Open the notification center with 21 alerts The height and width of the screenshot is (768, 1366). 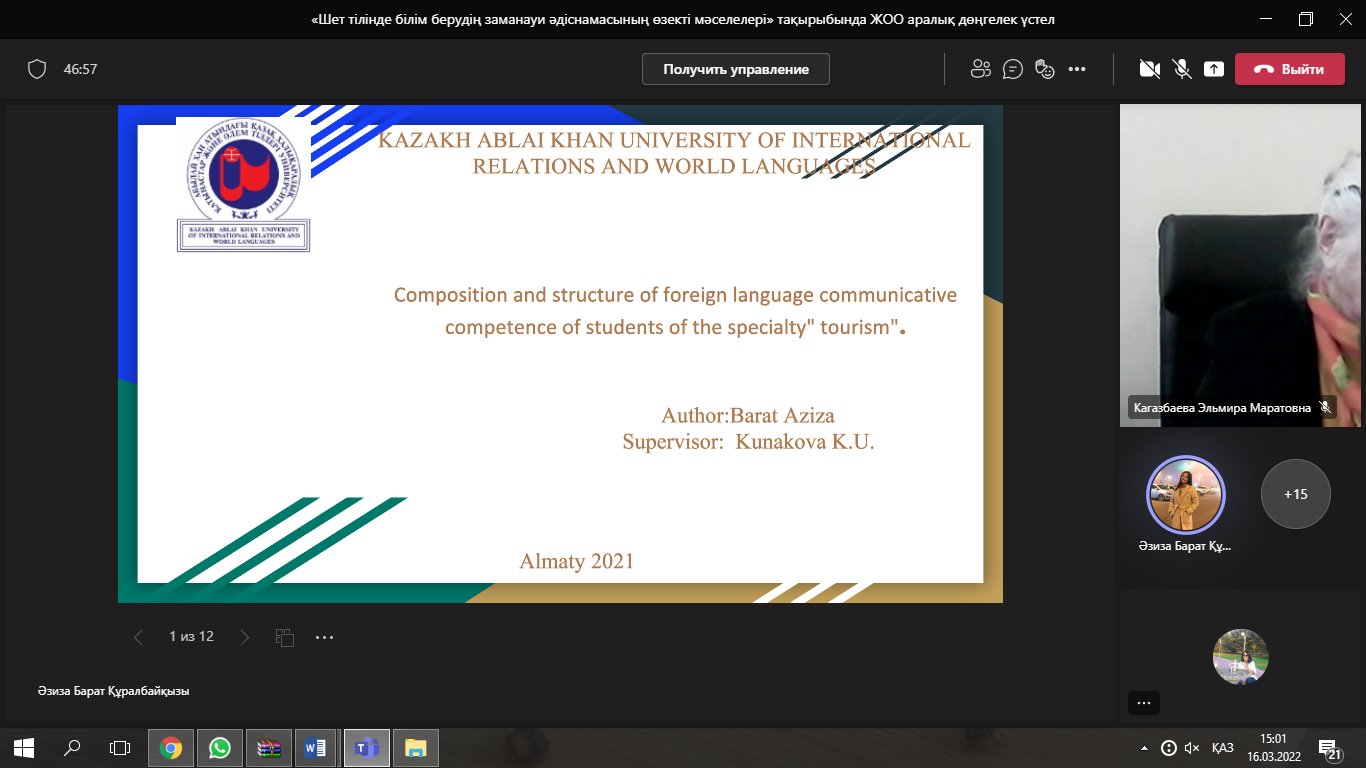tap(1330, 748)
